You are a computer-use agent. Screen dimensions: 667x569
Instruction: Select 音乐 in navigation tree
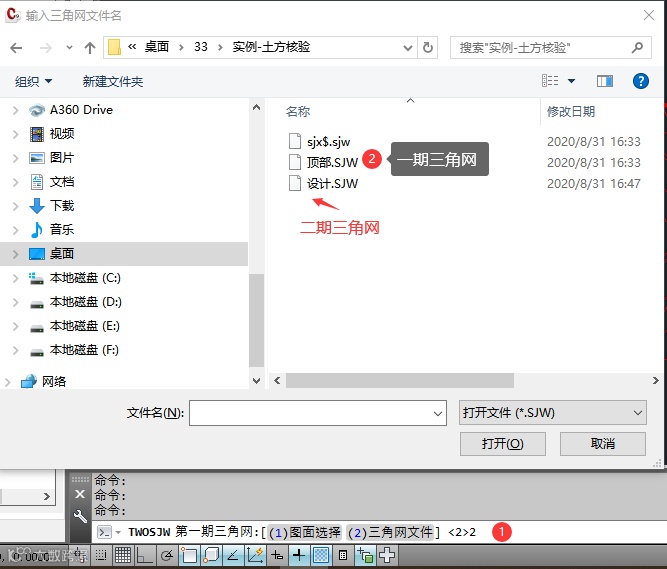click(62, 230)
